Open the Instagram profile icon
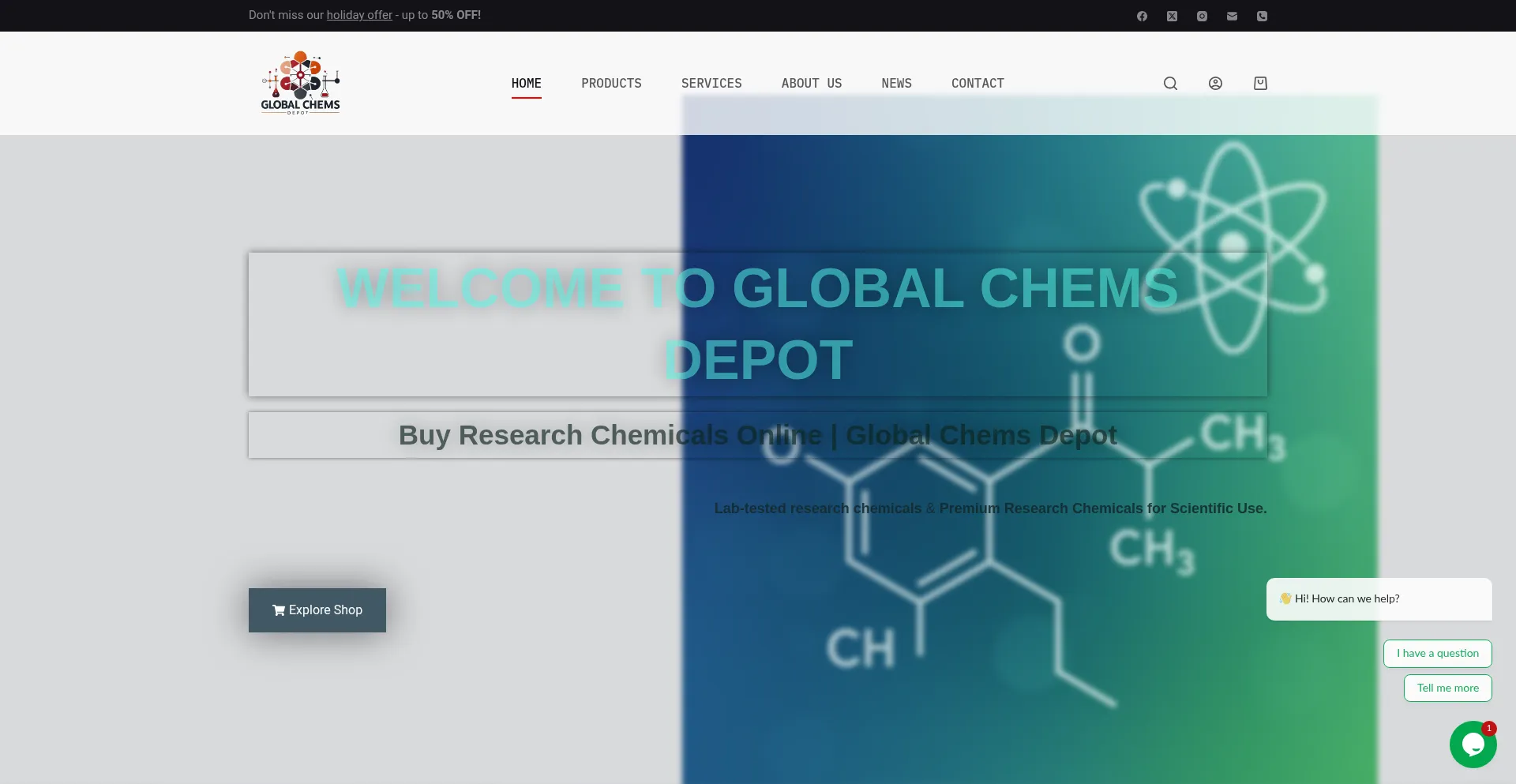The height and width of the screenshot is (784, 1516). [x=1202, y=16]
